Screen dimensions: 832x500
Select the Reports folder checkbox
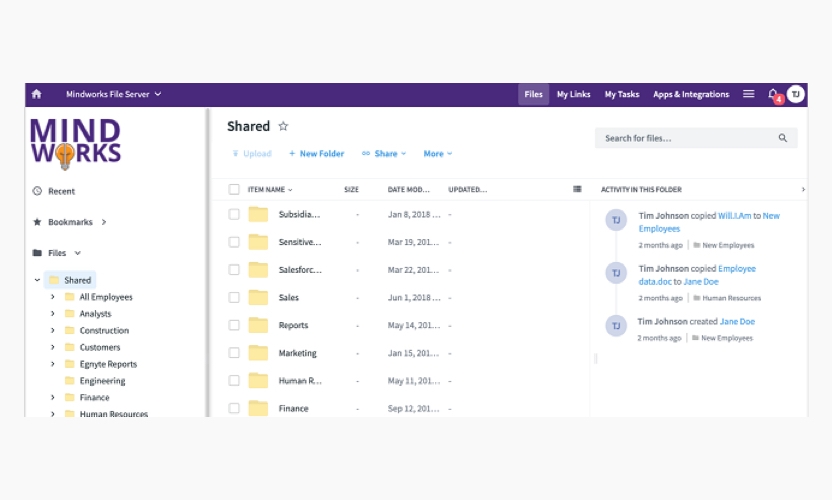tap(234, 325)
